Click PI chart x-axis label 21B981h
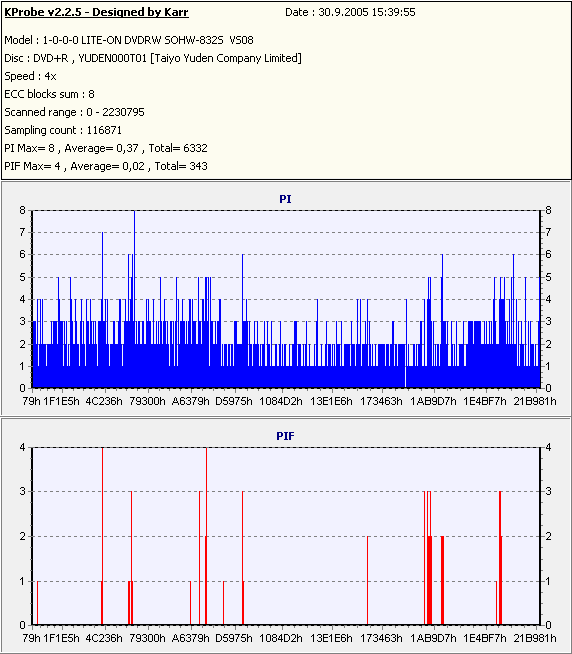572x654 pixels. pyautogui.click(x=535, y=401)
